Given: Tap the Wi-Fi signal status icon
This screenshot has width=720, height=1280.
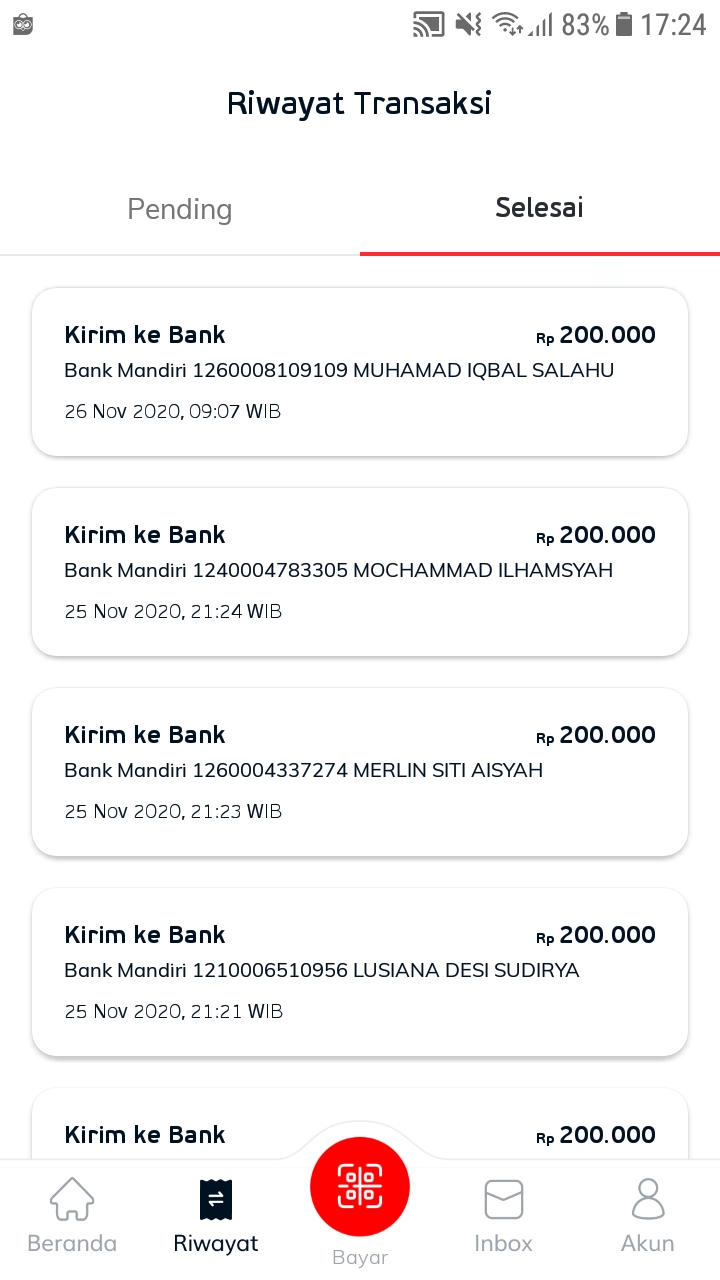Looking at the screenshot, I should coord(509,24).
